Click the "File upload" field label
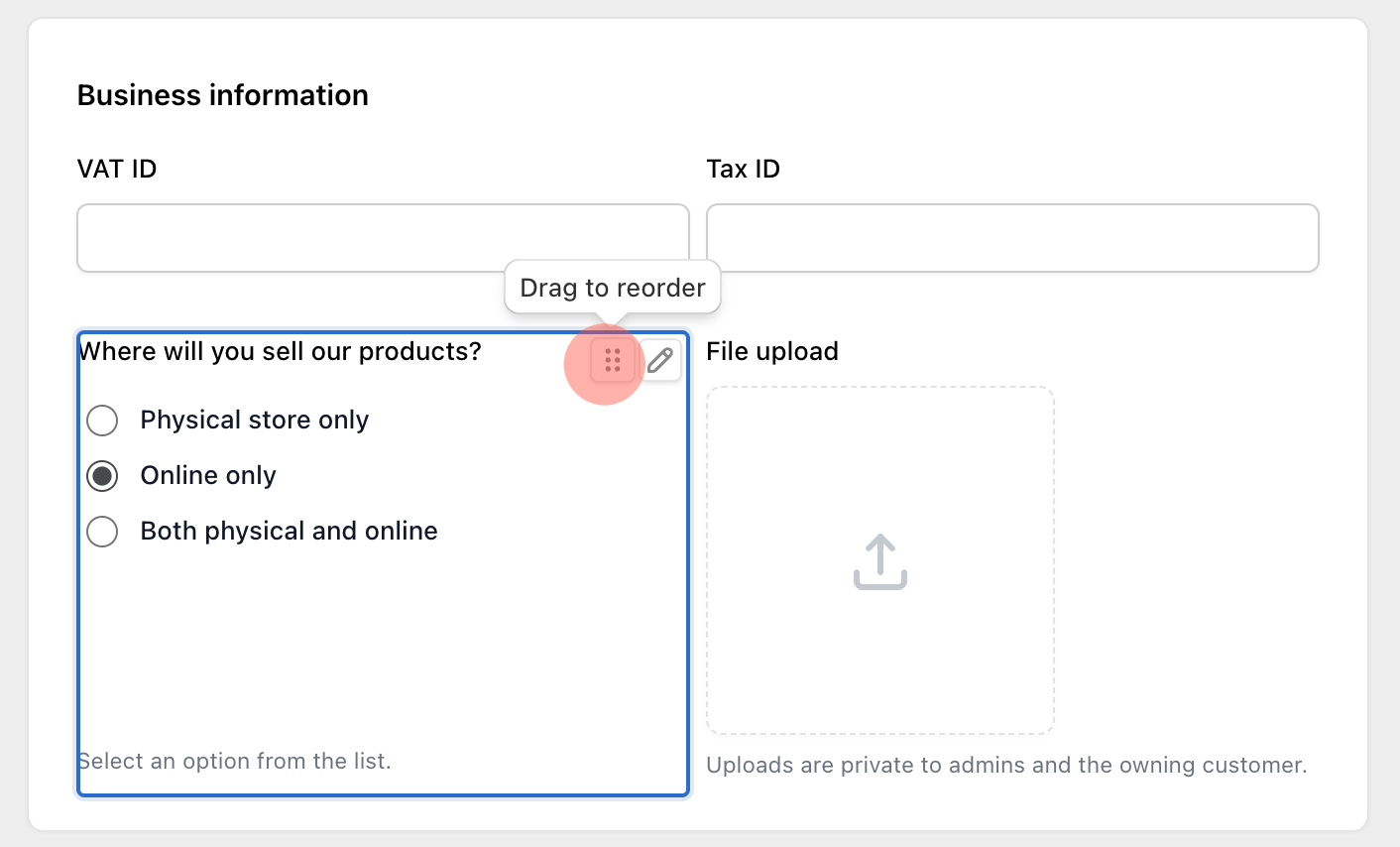Image resolution: width=1400 pixels, height=847 pixels. pos(771,351)
